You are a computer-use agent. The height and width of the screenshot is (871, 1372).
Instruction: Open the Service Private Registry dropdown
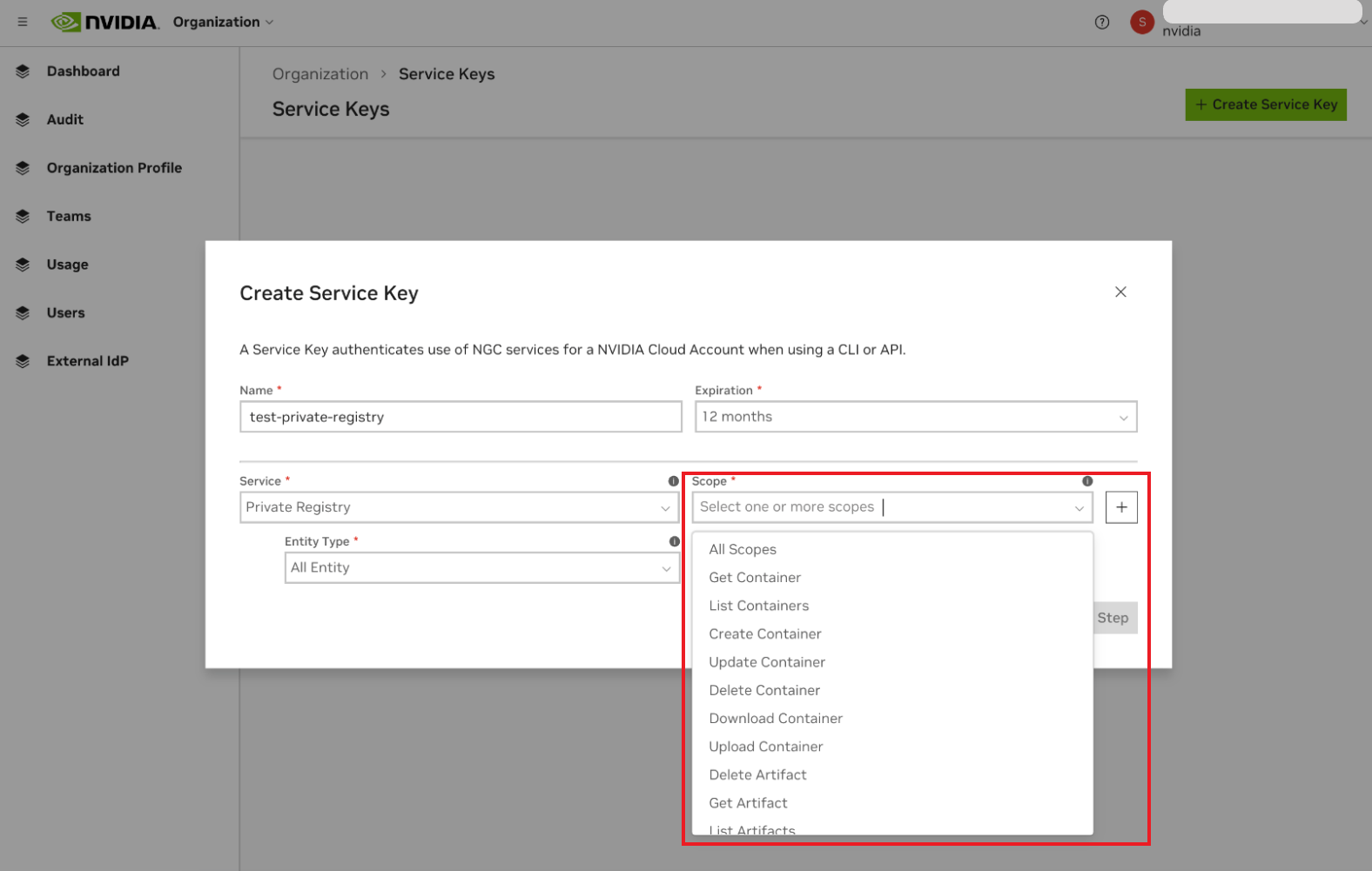click(459, 507)
